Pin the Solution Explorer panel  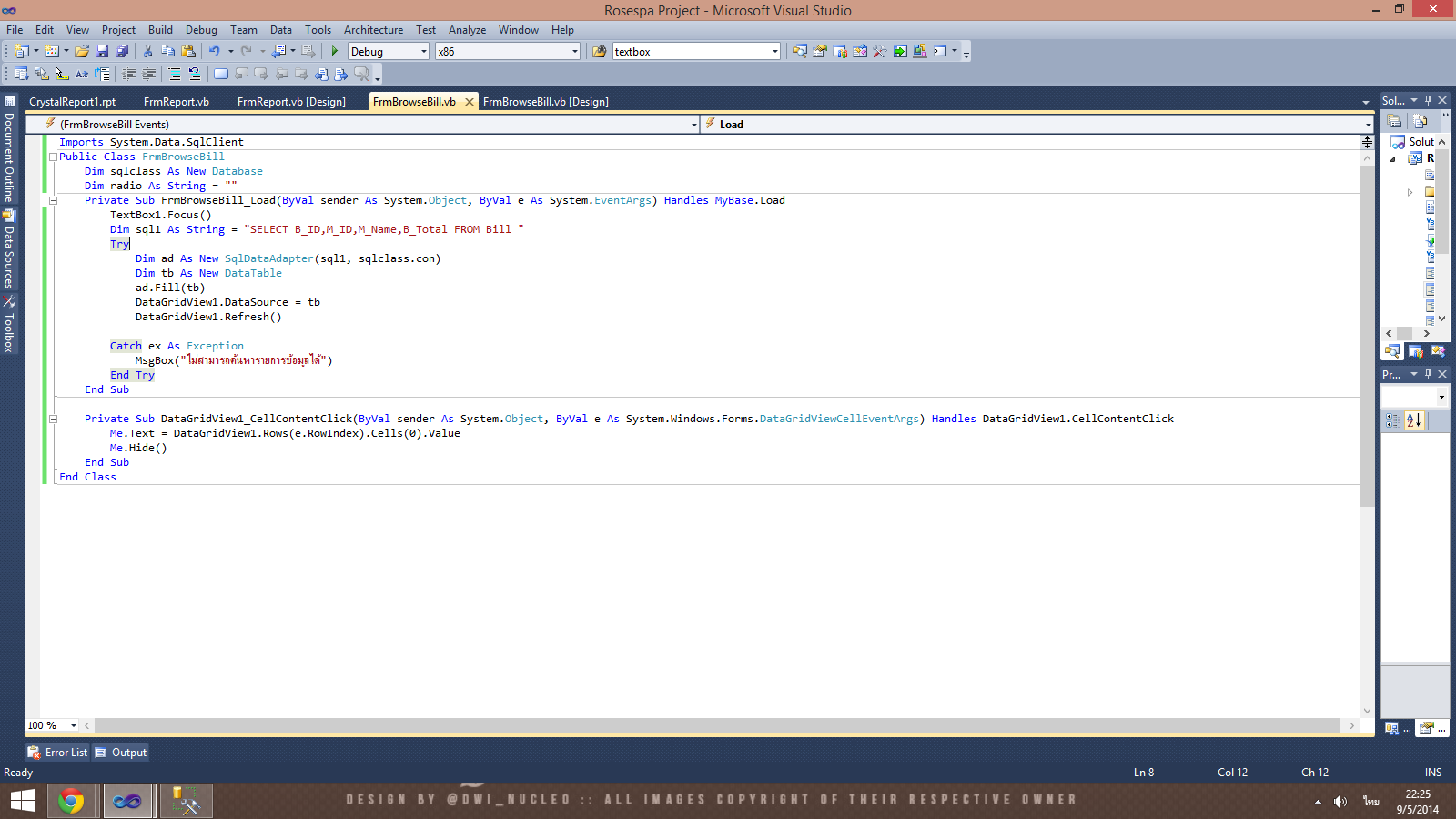pyautogui.click(x=1428, y=100)
